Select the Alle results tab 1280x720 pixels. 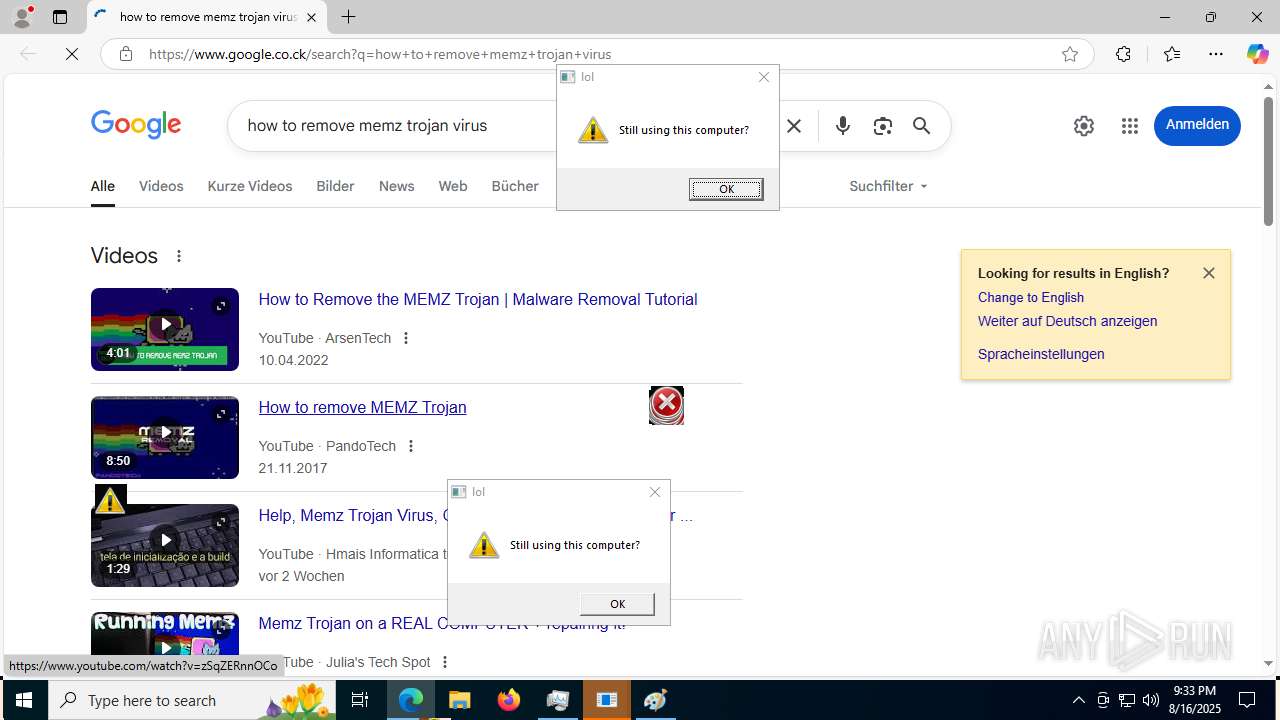102,186
